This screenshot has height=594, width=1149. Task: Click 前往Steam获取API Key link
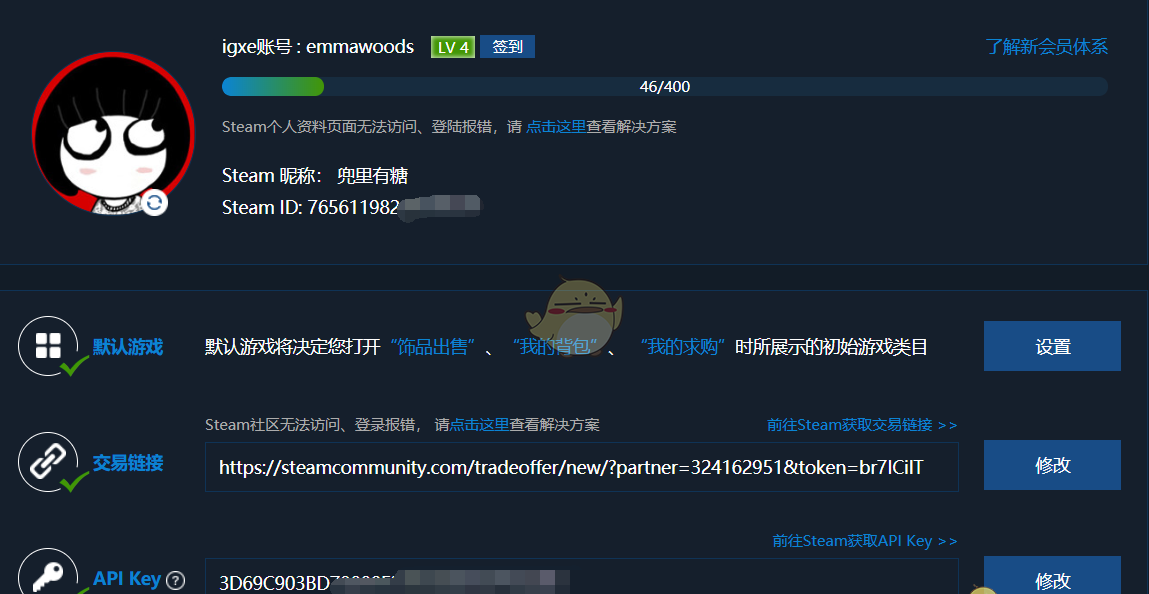[x=865, y=541]
